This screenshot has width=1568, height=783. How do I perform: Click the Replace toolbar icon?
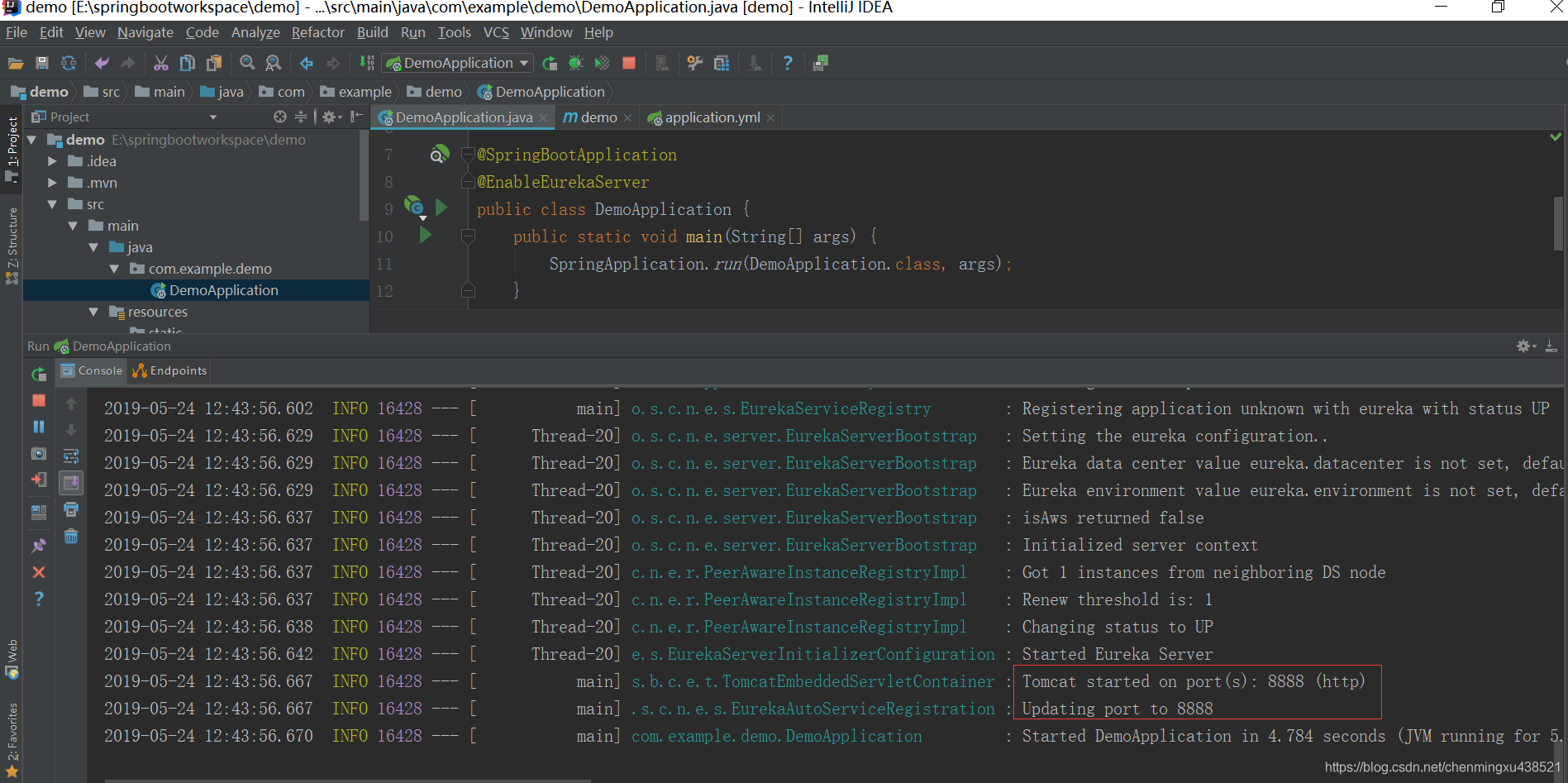(274, 63)
